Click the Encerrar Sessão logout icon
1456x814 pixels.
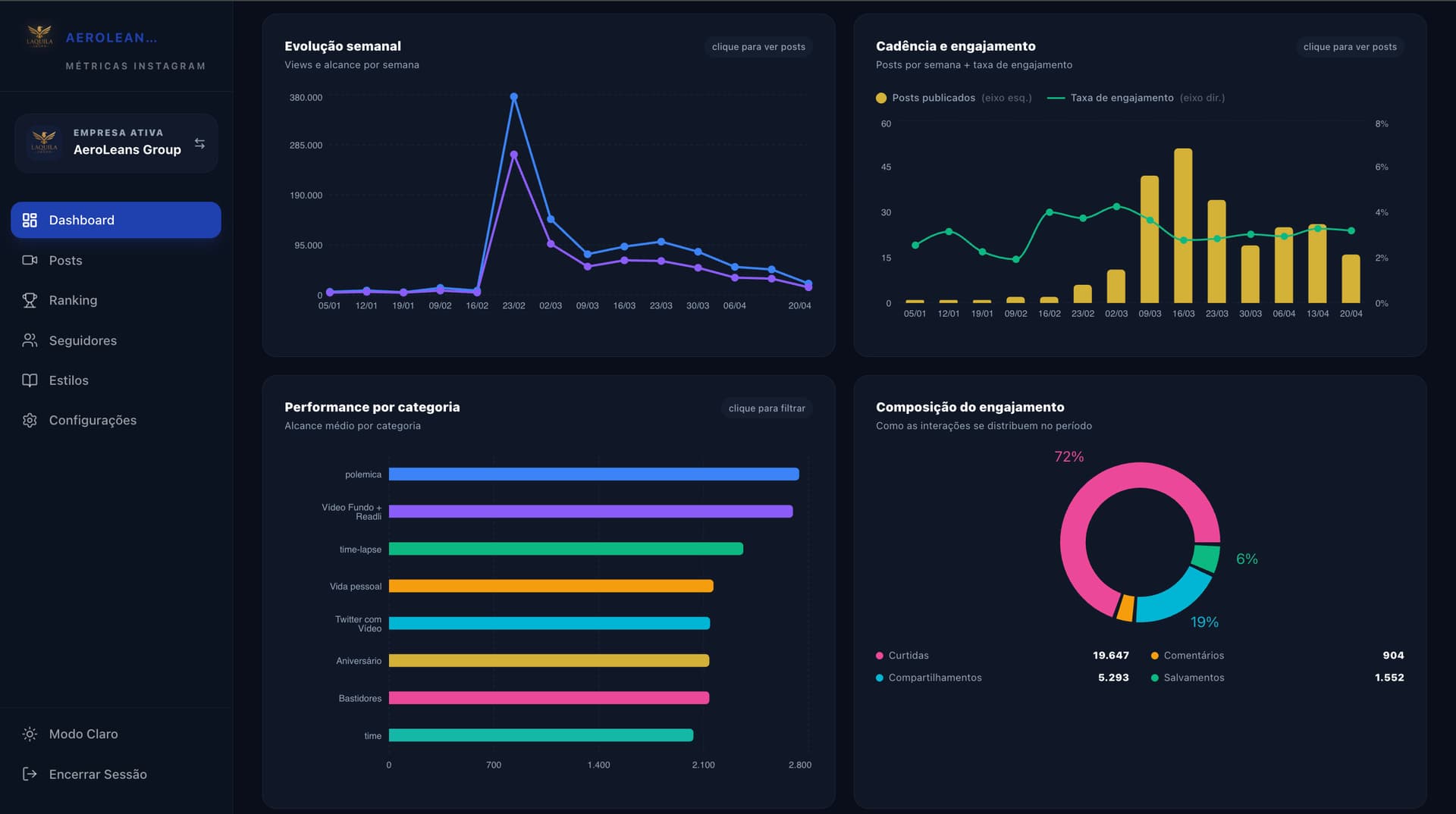[30, 774]
